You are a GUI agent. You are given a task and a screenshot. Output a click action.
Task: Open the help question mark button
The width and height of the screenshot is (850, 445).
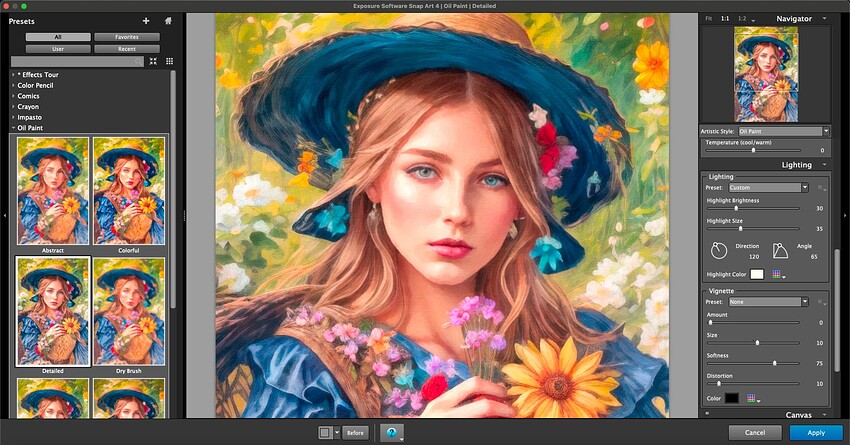coord(392,432)
